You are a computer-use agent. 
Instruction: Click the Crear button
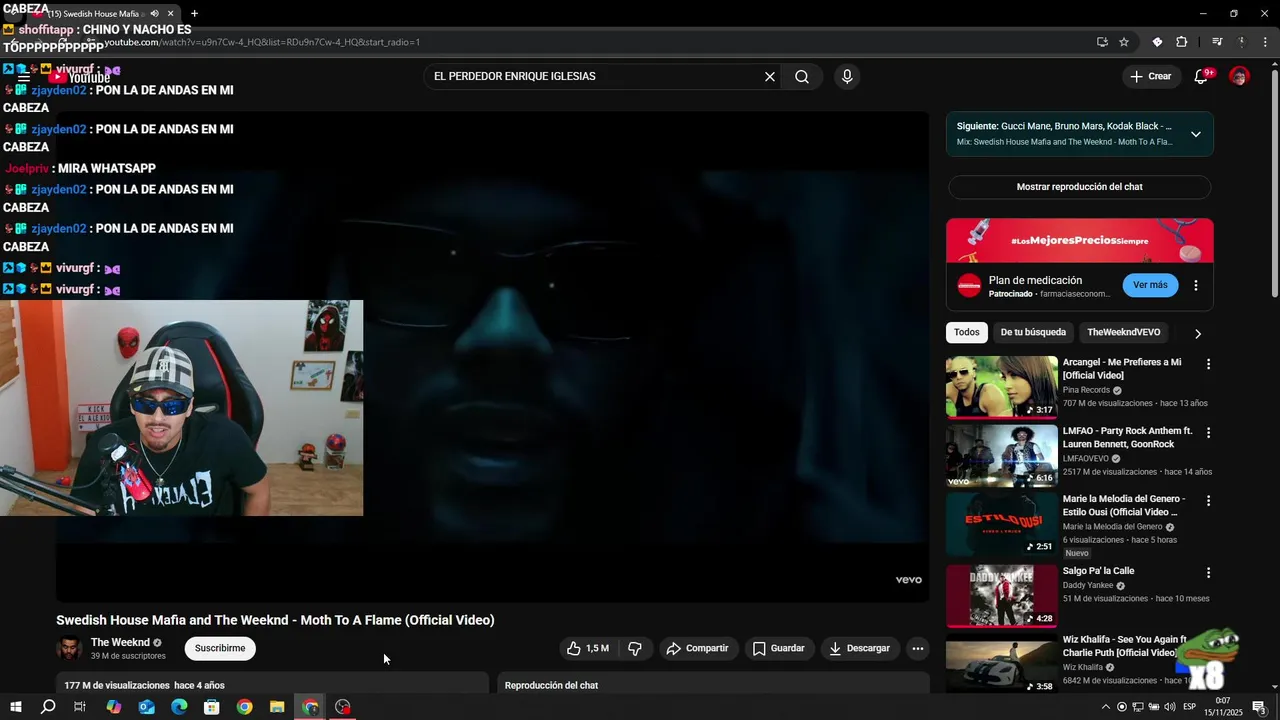pos(1150,77)
